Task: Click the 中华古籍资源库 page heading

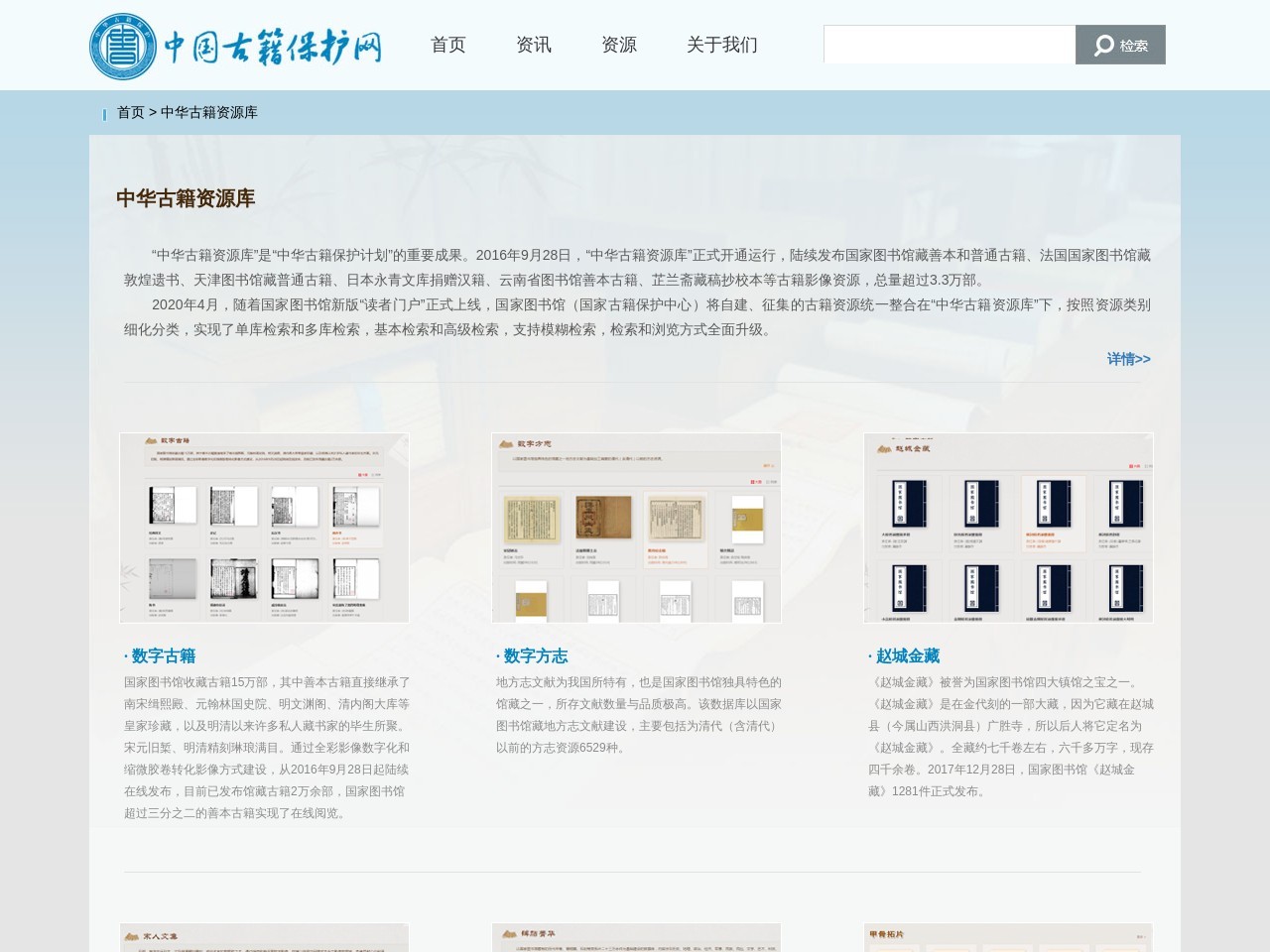Action: (x=186, y=198)
